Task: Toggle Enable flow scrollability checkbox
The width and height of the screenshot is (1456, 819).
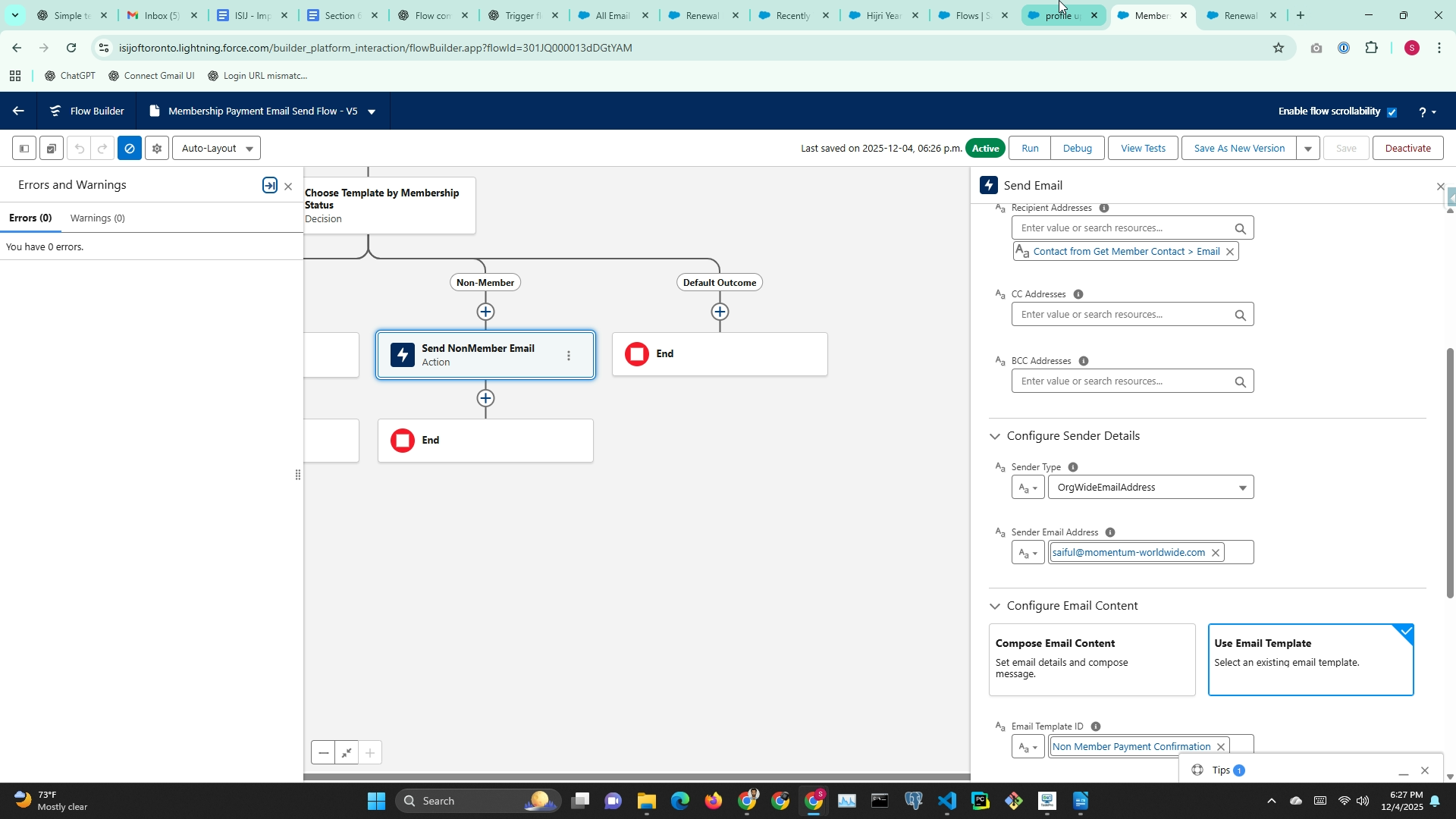Action: coord(1392,112)
